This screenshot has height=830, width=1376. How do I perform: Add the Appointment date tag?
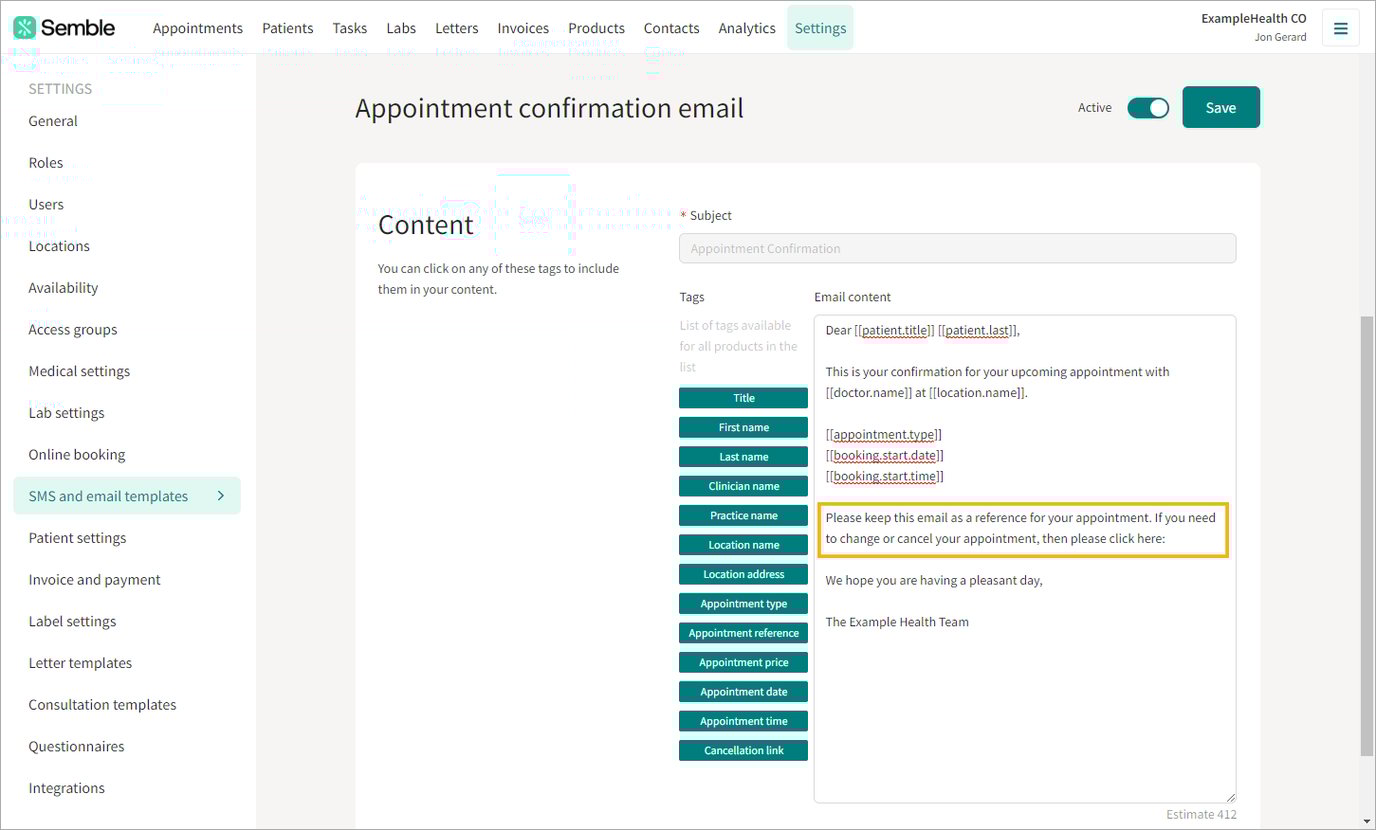click(743, 691)
